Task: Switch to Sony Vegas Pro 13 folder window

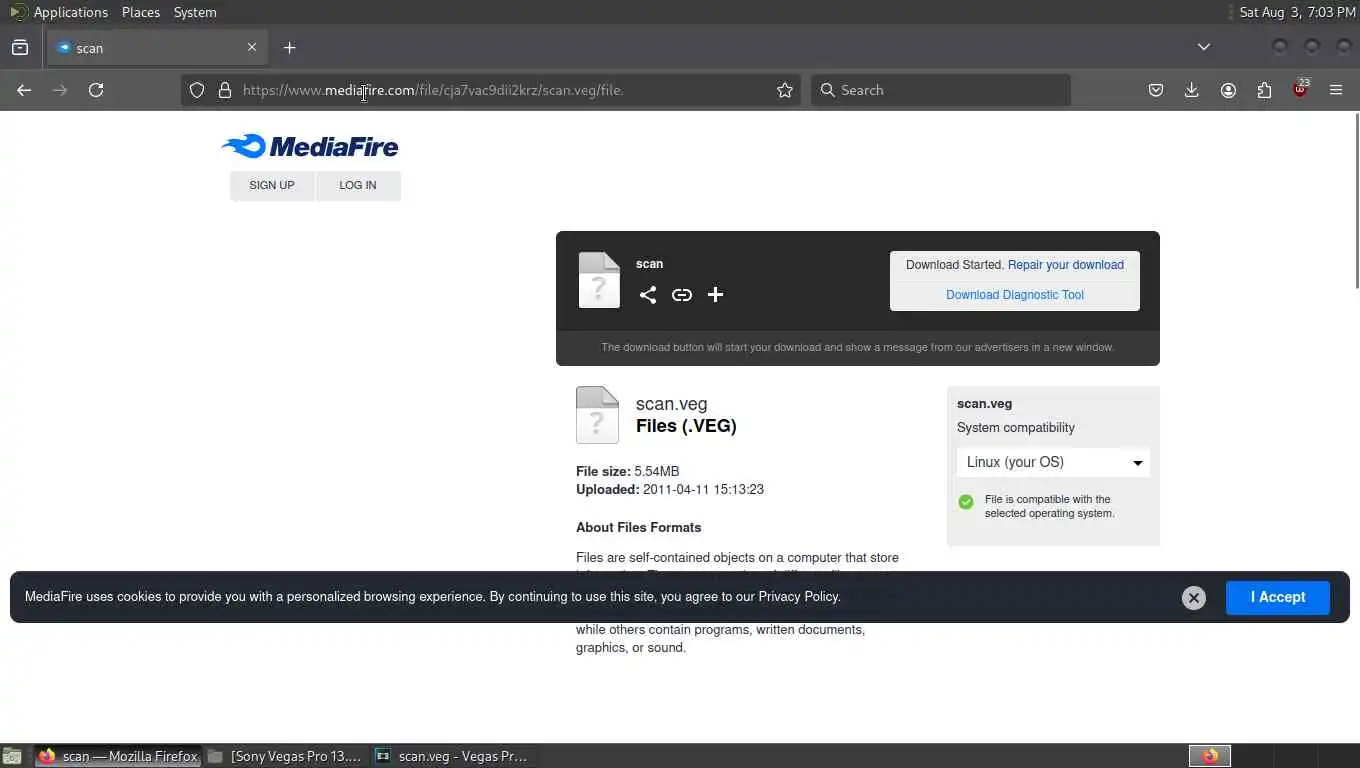Action: tap(286, 756)
